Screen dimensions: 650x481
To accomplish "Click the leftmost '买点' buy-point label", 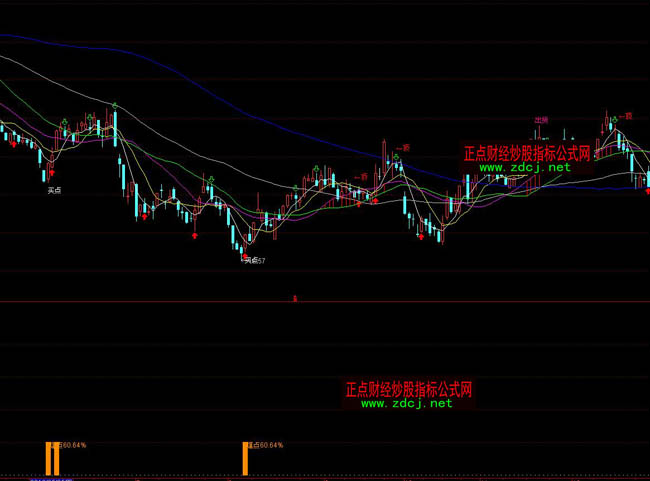I will pos(55,188).
